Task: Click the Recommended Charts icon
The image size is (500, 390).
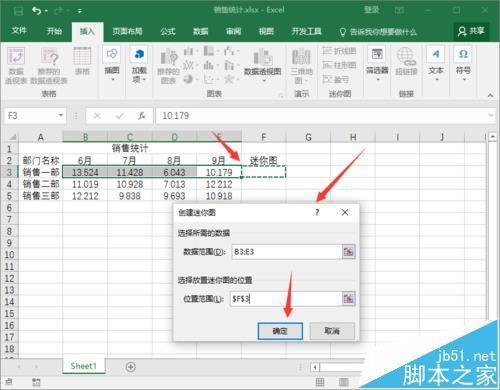Action: point(169,57)
